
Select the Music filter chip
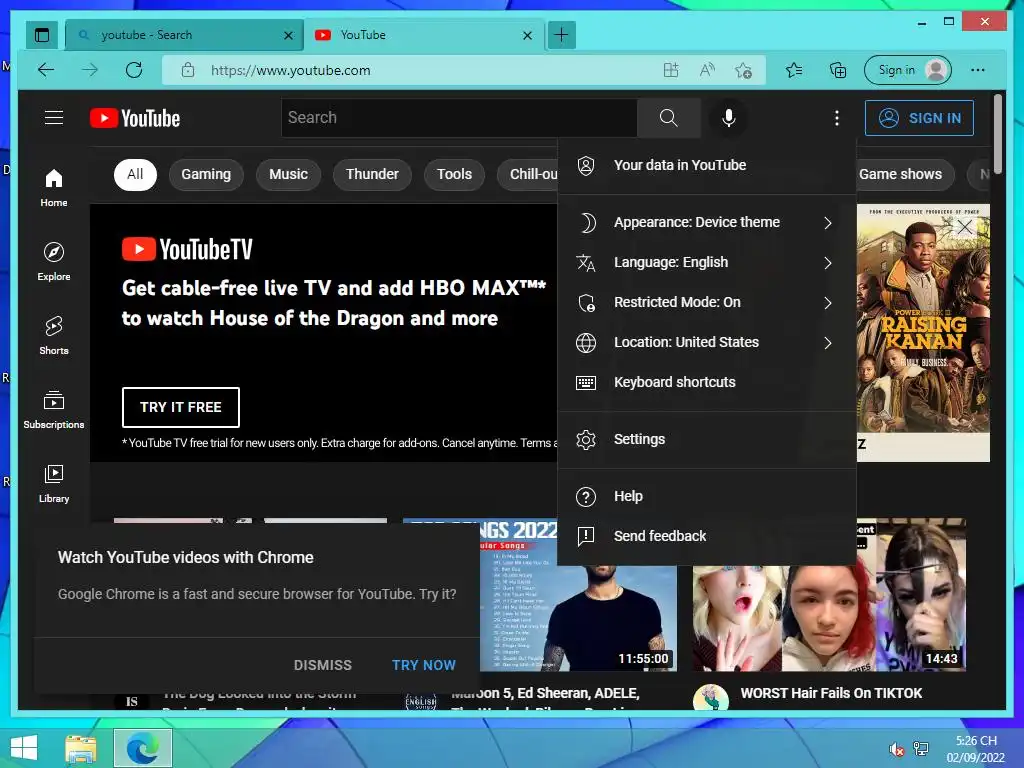[288, 174]
